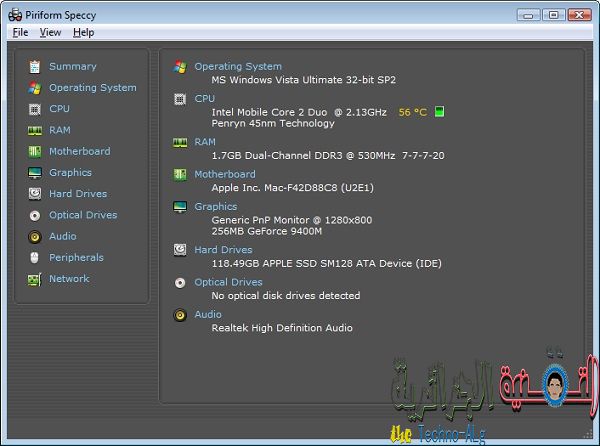Click the Speccy app icon in title bar
This screenshot has height=446, width=600.
15,15
